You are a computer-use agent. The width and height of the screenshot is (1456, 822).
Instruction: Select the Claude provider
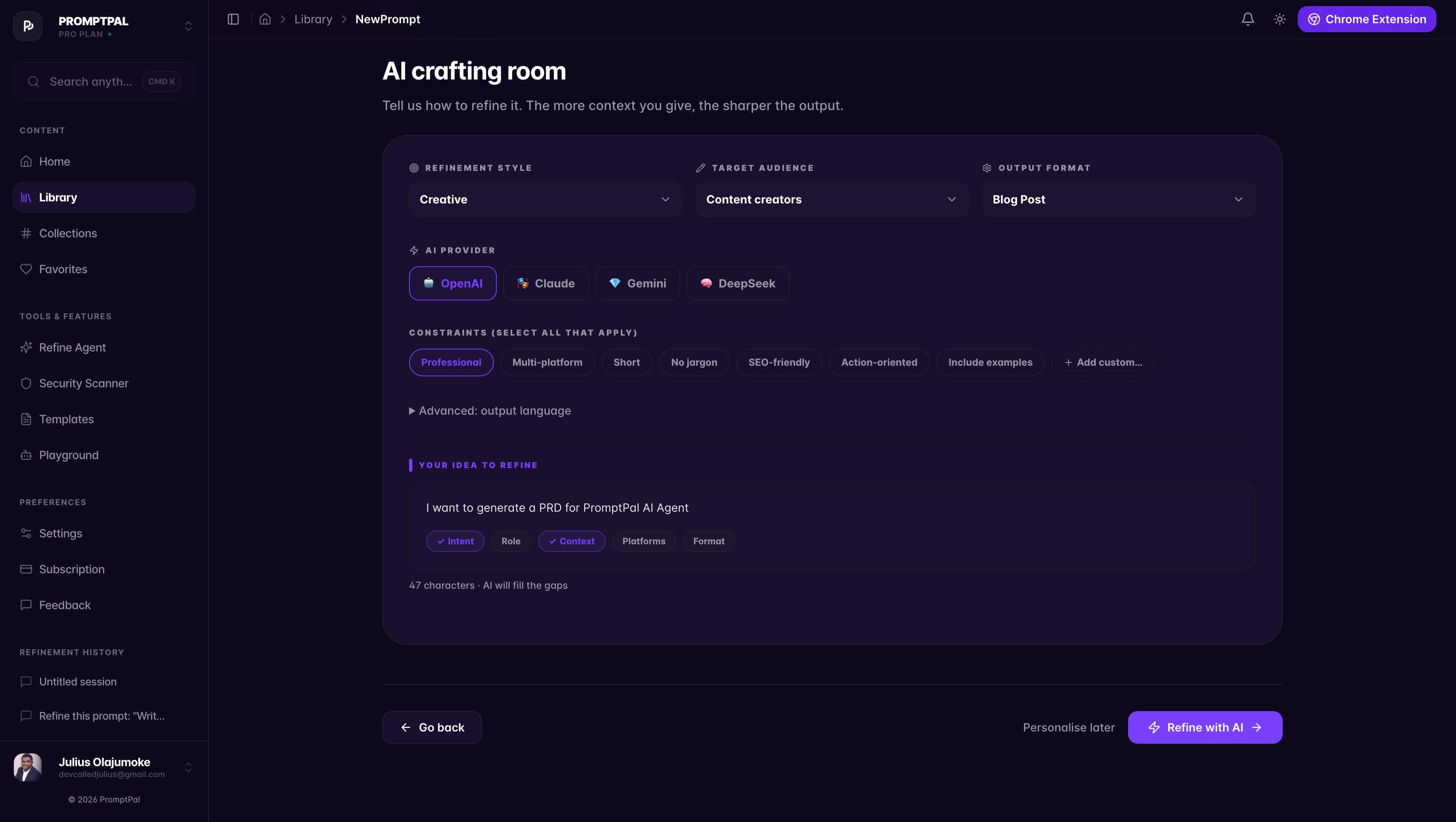point(545,283)
